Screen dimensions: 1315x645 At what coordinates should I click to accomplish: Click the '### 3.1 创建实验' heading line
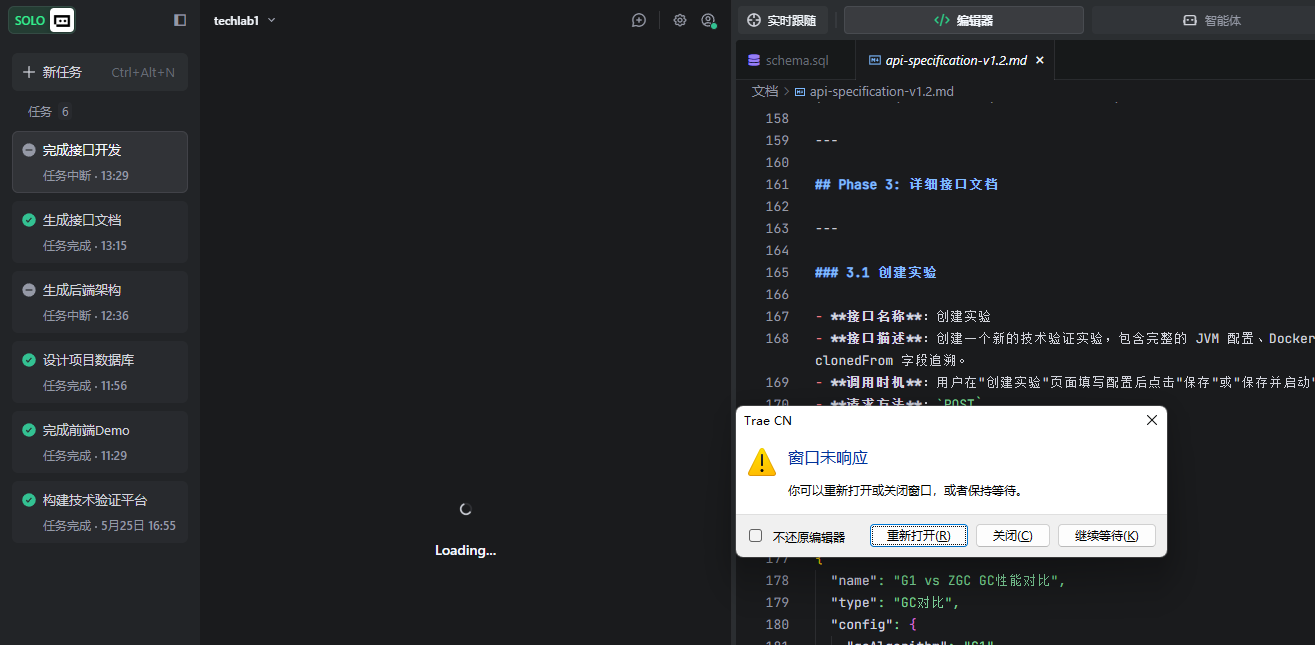coord(875,272)
